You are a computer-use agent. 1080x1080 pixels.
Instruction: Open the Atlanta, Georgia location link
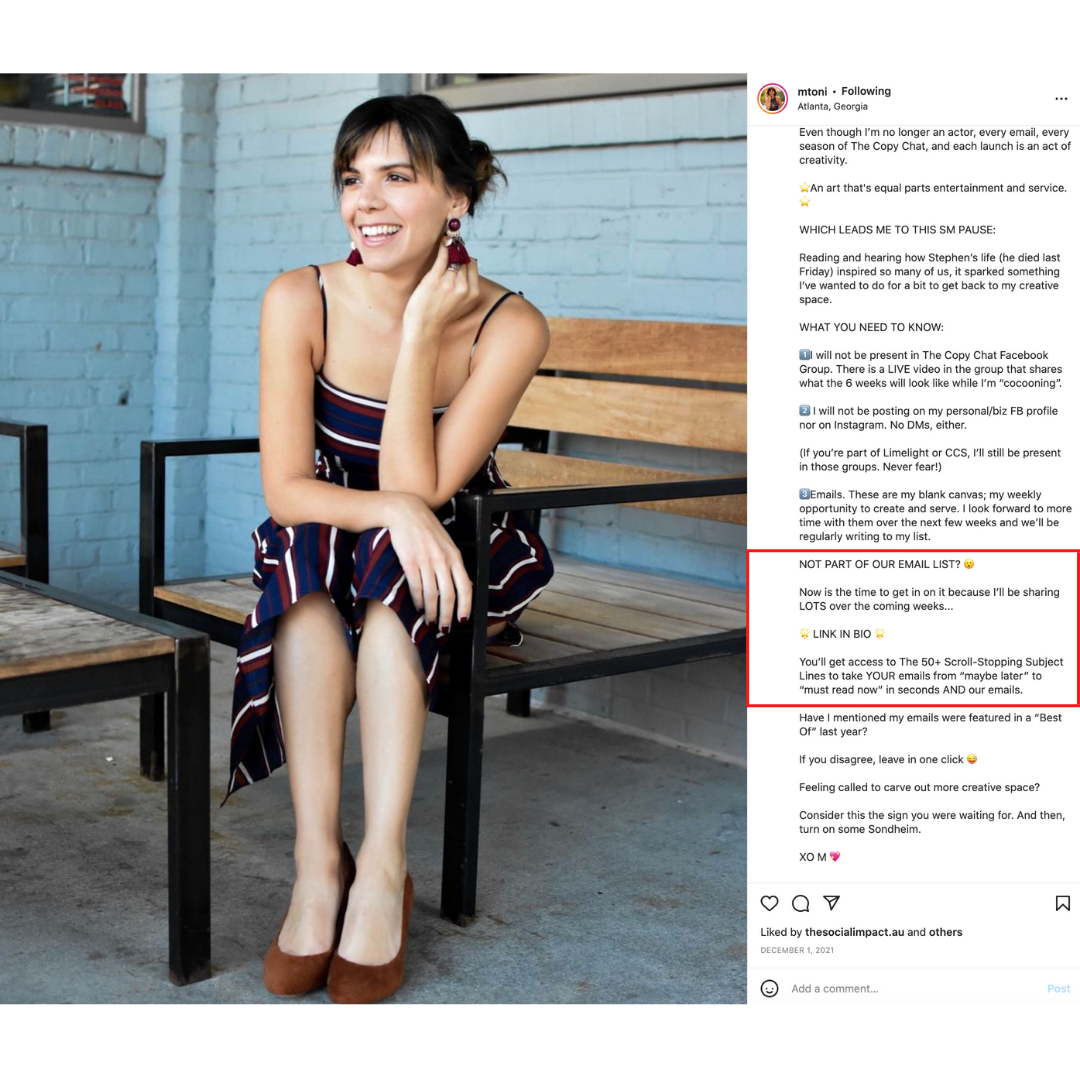pos(832,107)
